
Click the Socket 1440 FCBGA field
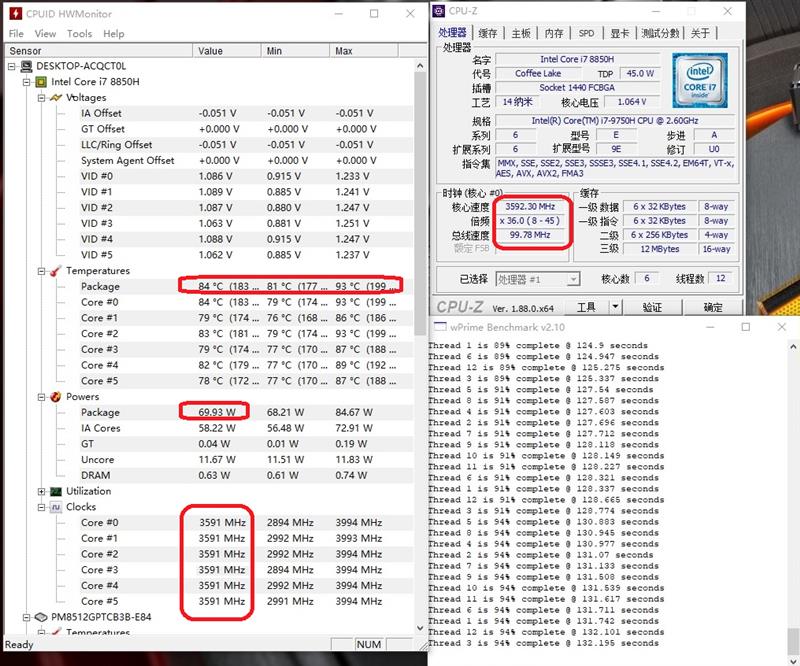coord(577,88)
